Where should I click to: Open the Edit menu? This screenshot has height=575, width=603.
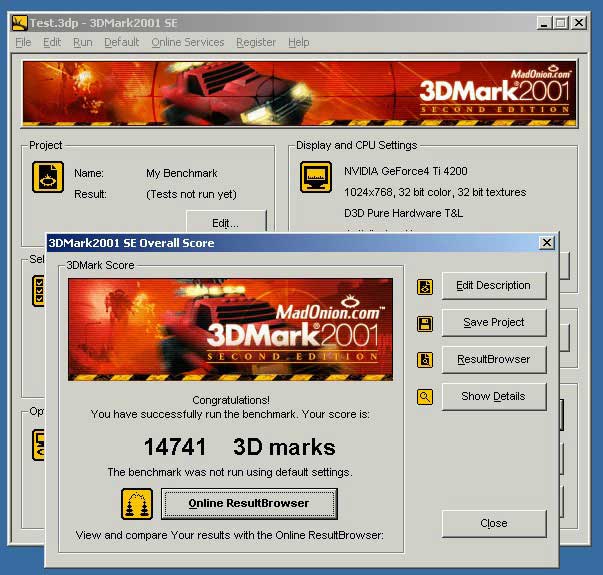pyautogui.click(x=52, y=42)
